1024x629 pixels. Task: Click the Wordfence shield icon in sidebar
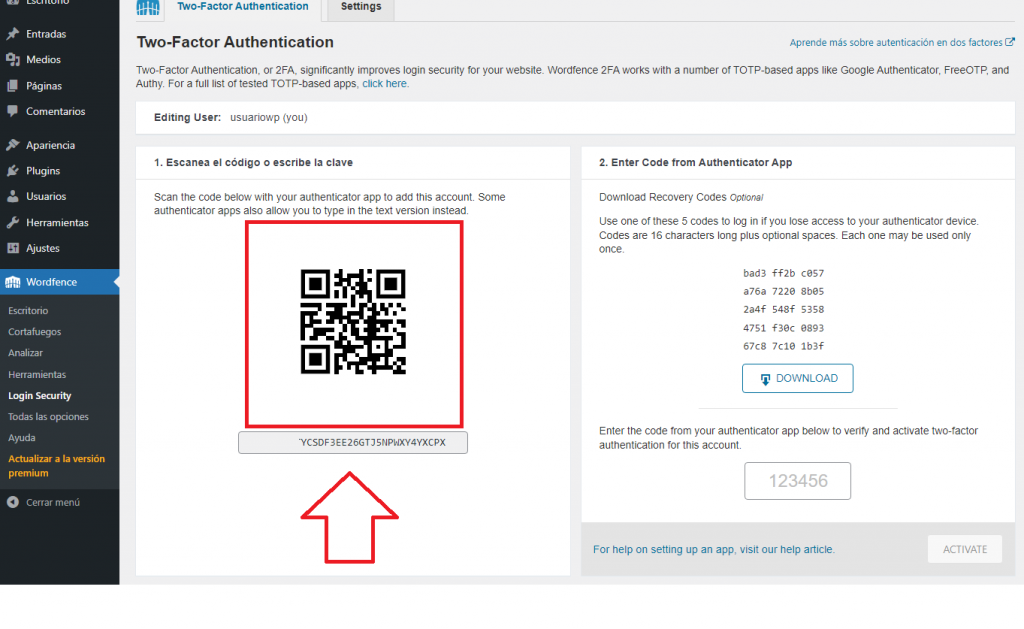(12, 282)
